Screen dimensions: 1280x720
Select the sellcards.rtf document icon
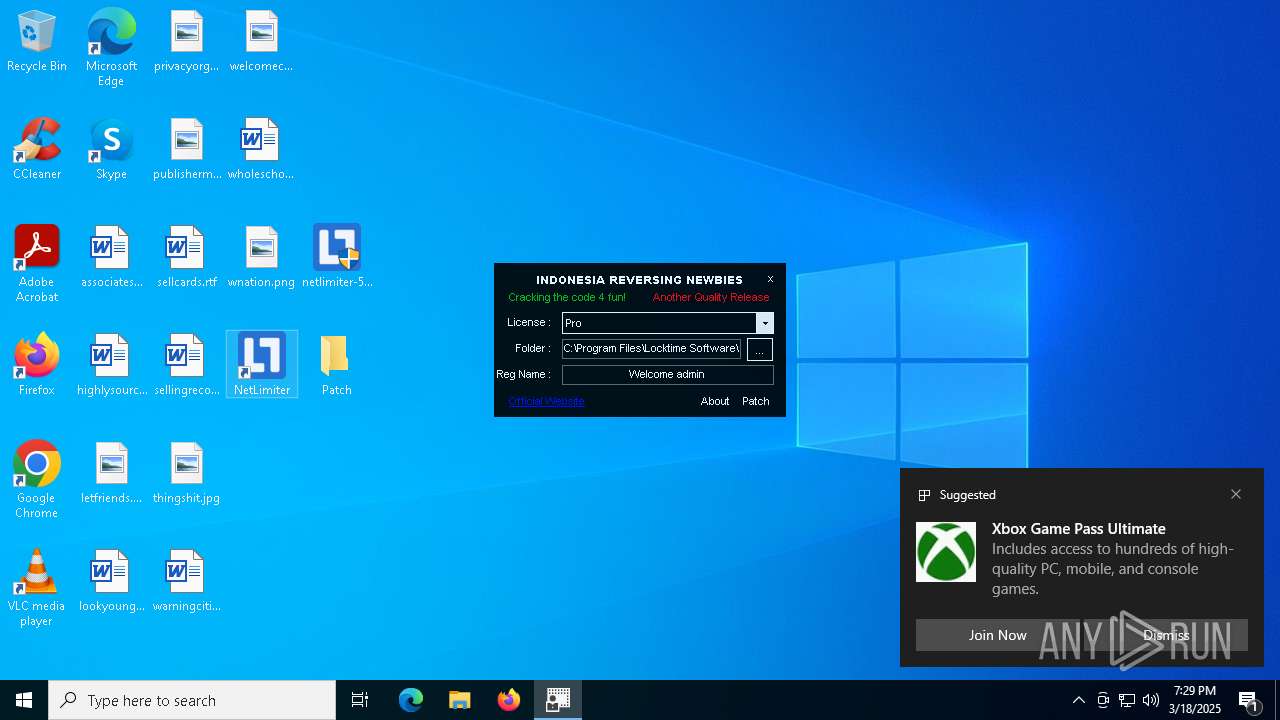pyautogui.click(x=186, y=258)
